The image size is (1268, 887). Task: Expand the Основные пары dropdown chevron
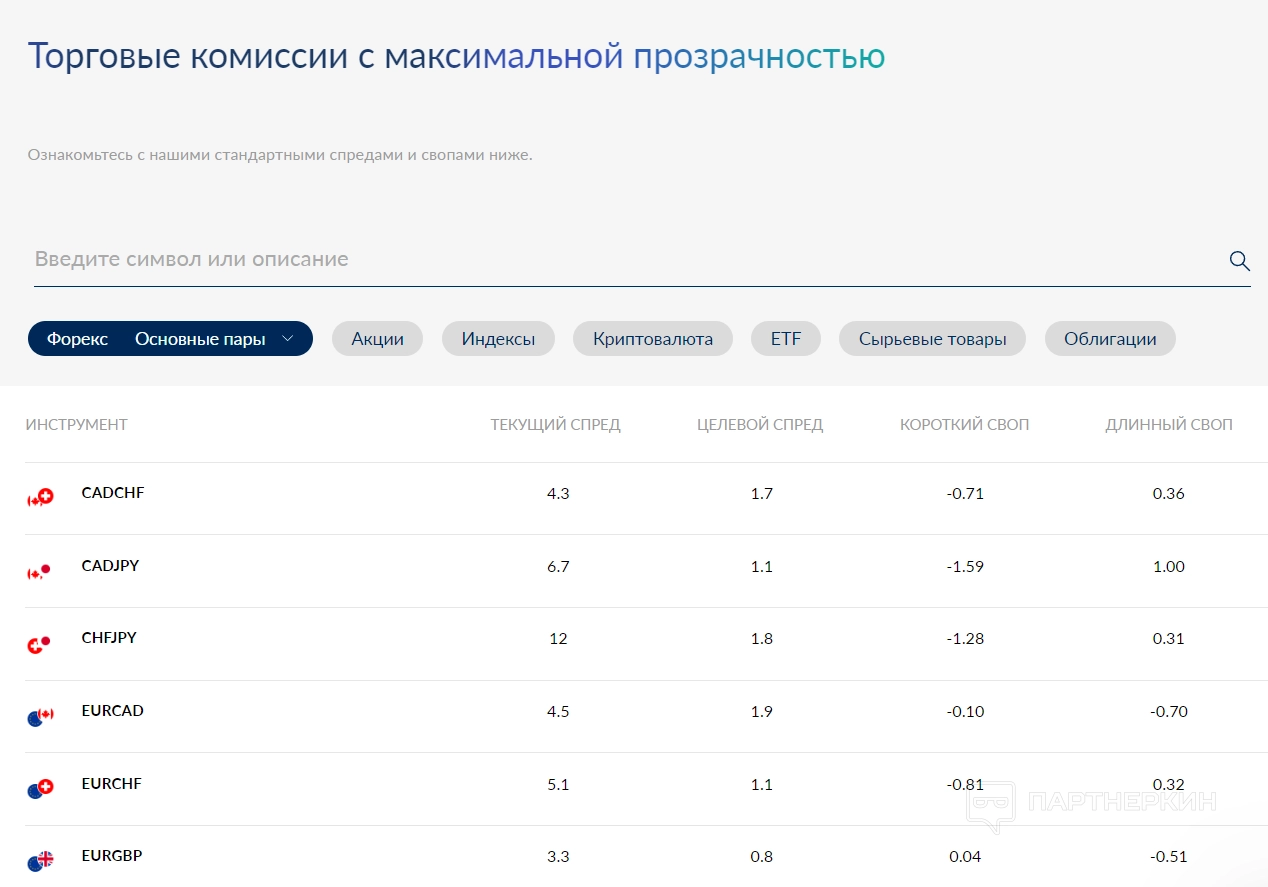tap(288, 339)
